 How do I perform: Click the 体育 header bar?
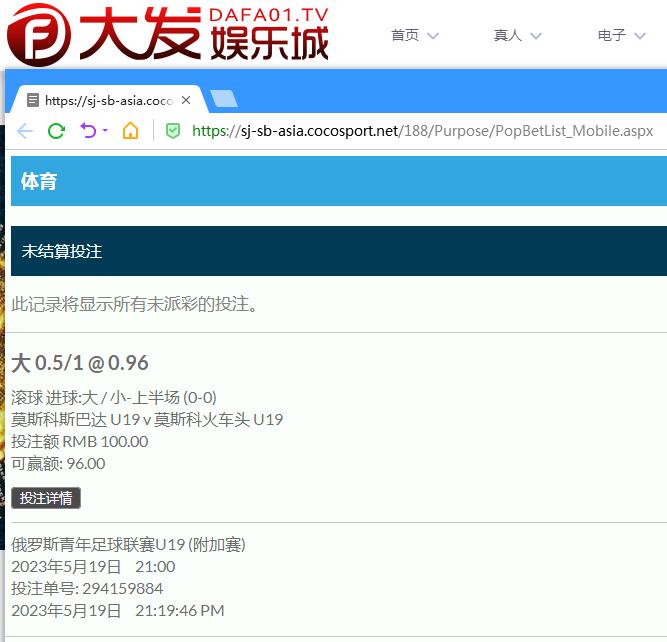(339, 181)
